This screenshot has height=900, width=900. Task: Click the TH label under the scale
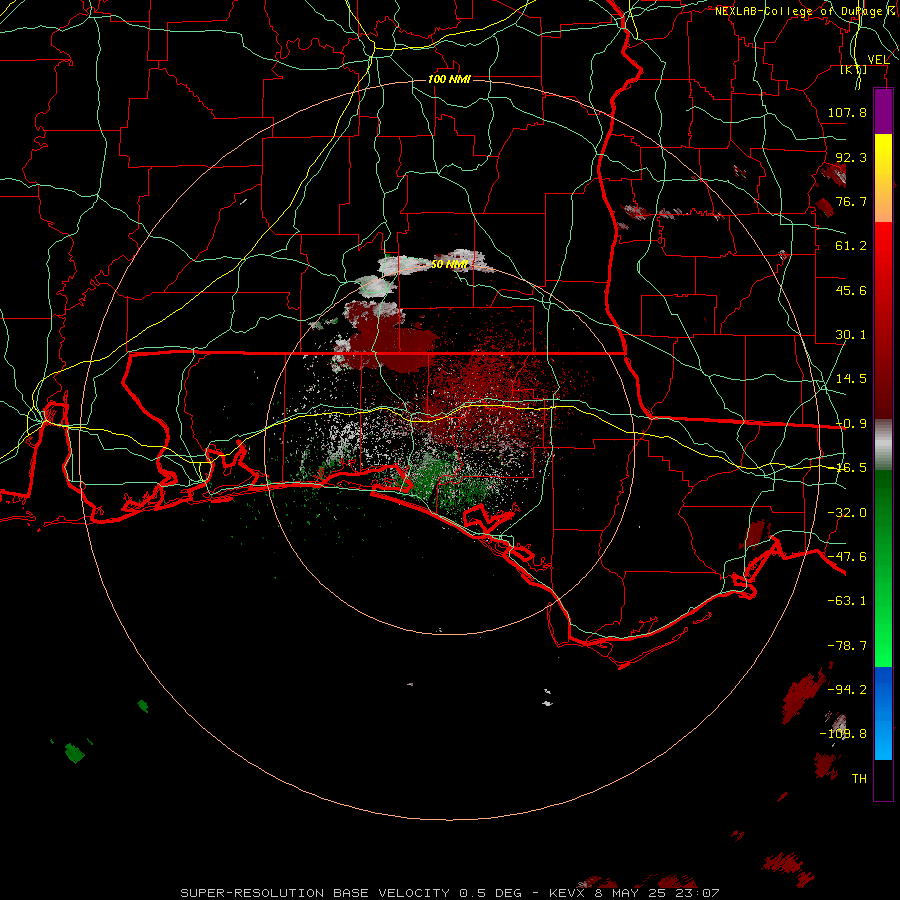(859, 779)
